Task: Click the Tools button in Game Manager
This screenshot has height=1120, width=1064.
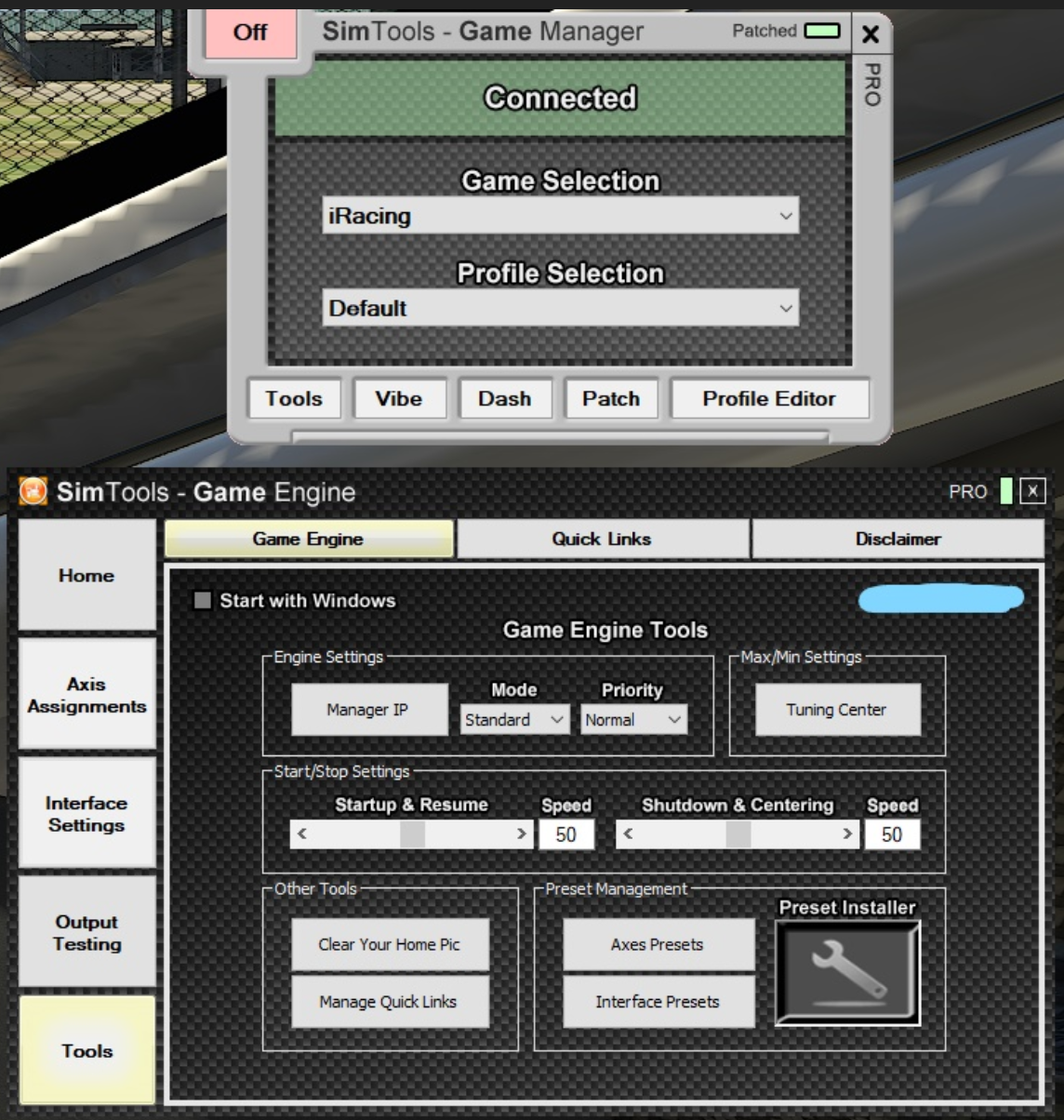Action: pos(294,398)
